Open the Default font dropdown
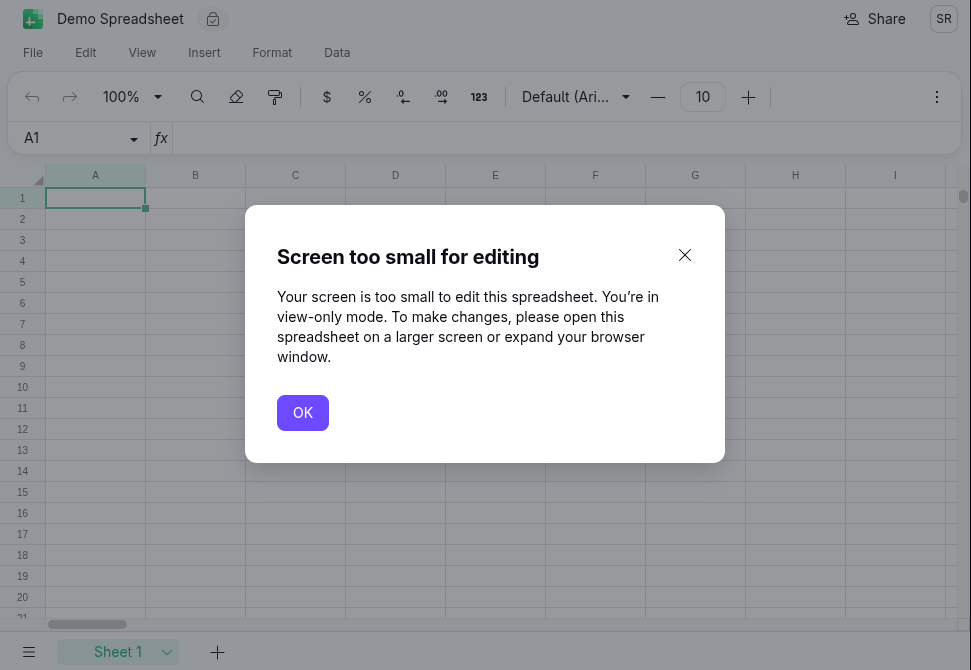Screen dimensions: 971x670 (575, 96)
